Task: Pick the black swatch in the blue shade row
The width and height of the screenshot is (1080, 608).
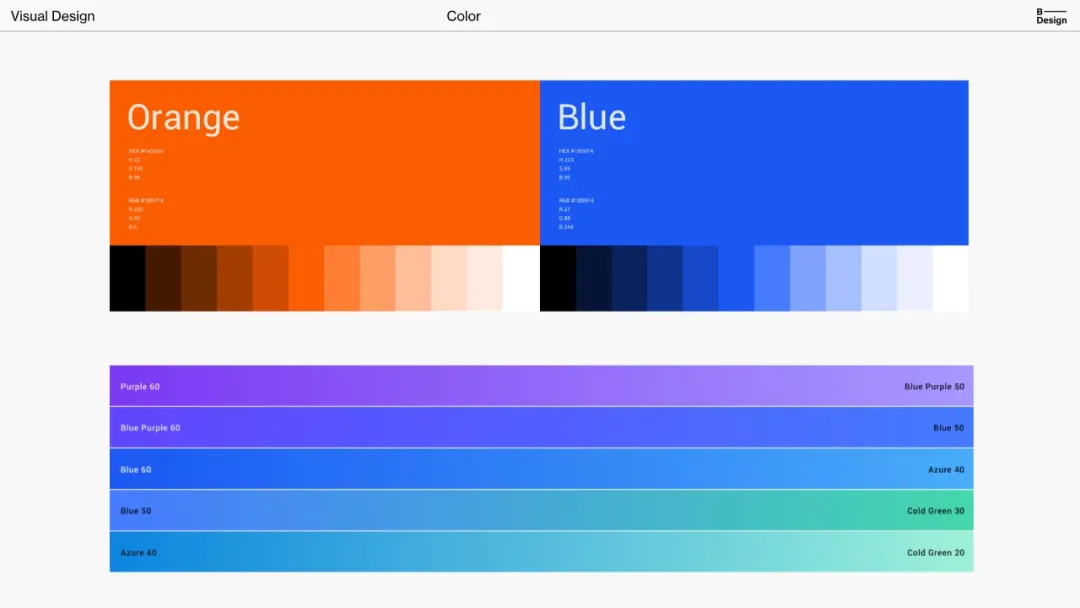Action: pos(557,278)
